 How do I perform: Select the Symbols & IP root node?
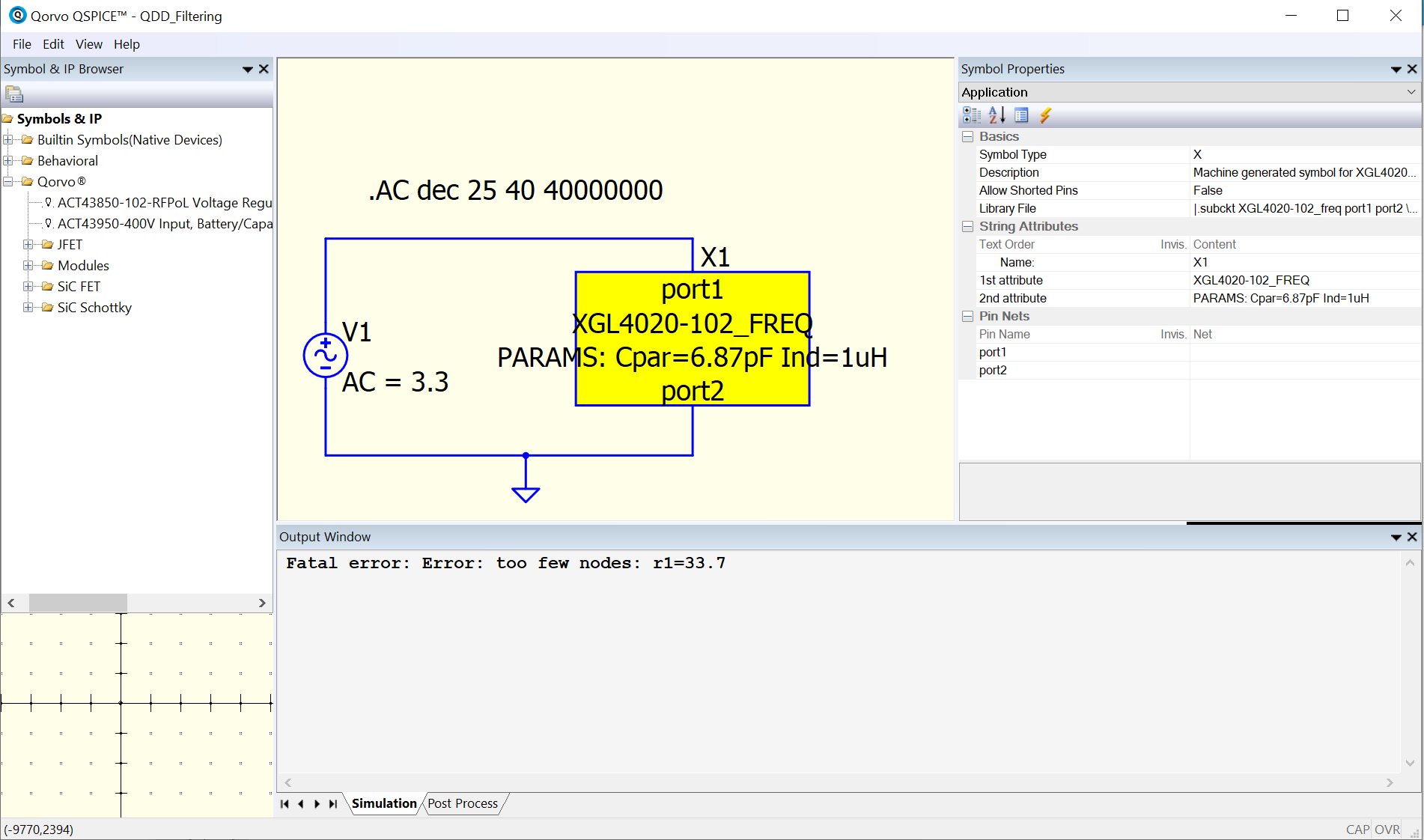(59, 119)
